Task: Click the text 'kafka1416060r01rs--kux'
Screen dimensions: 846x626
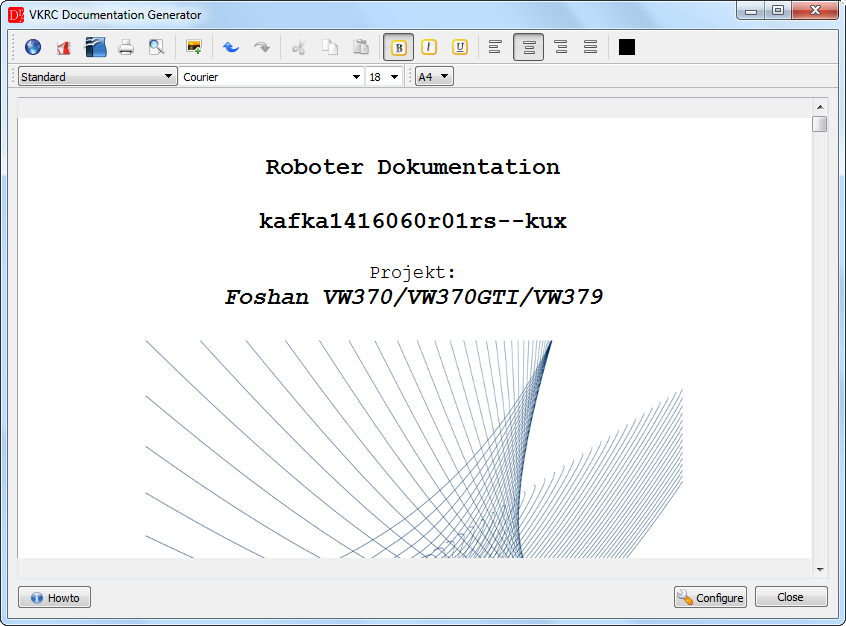Action: [x=413, y=221]
